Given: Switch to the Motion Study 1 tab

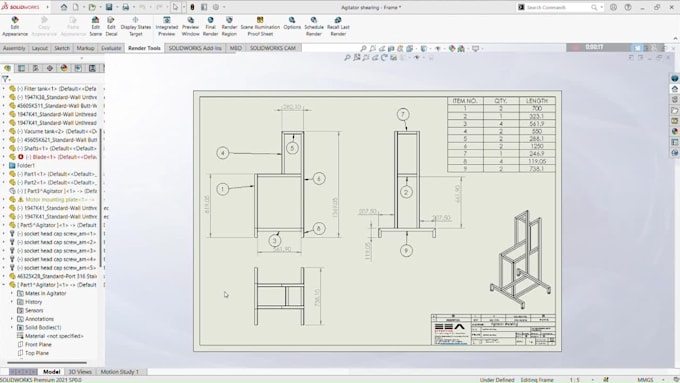Looking at the screenshot, I should click(120, 372).
